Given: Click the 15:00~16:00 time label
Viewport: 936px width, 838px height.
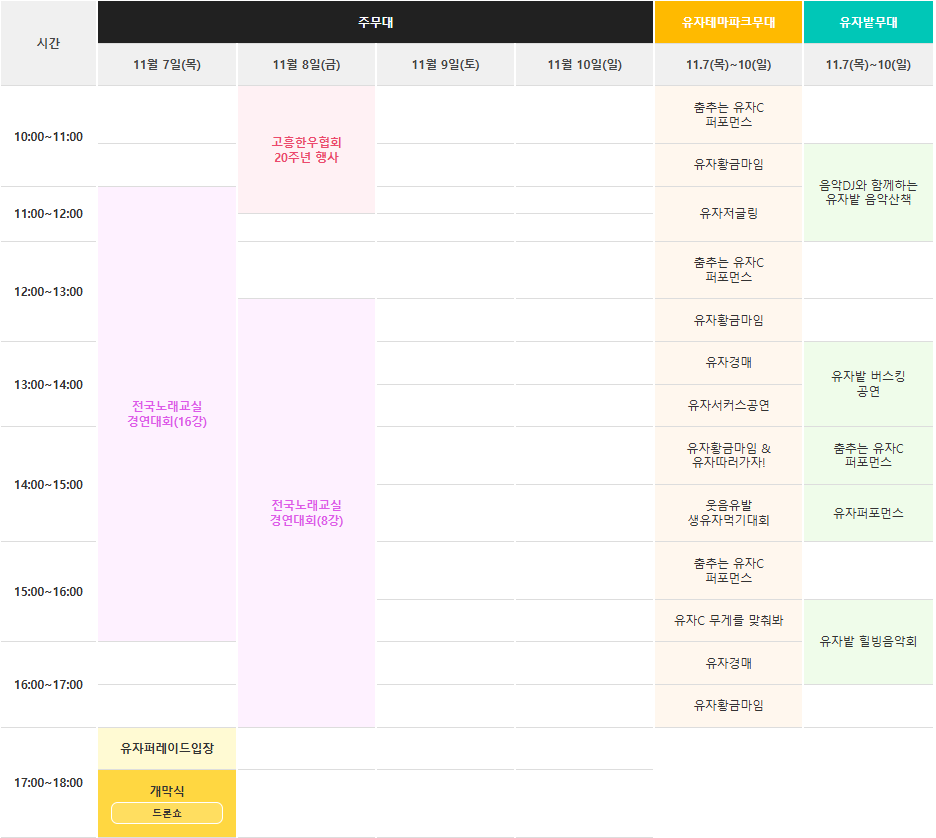Looking at the screenshot, I should click(x=48, y=591).
